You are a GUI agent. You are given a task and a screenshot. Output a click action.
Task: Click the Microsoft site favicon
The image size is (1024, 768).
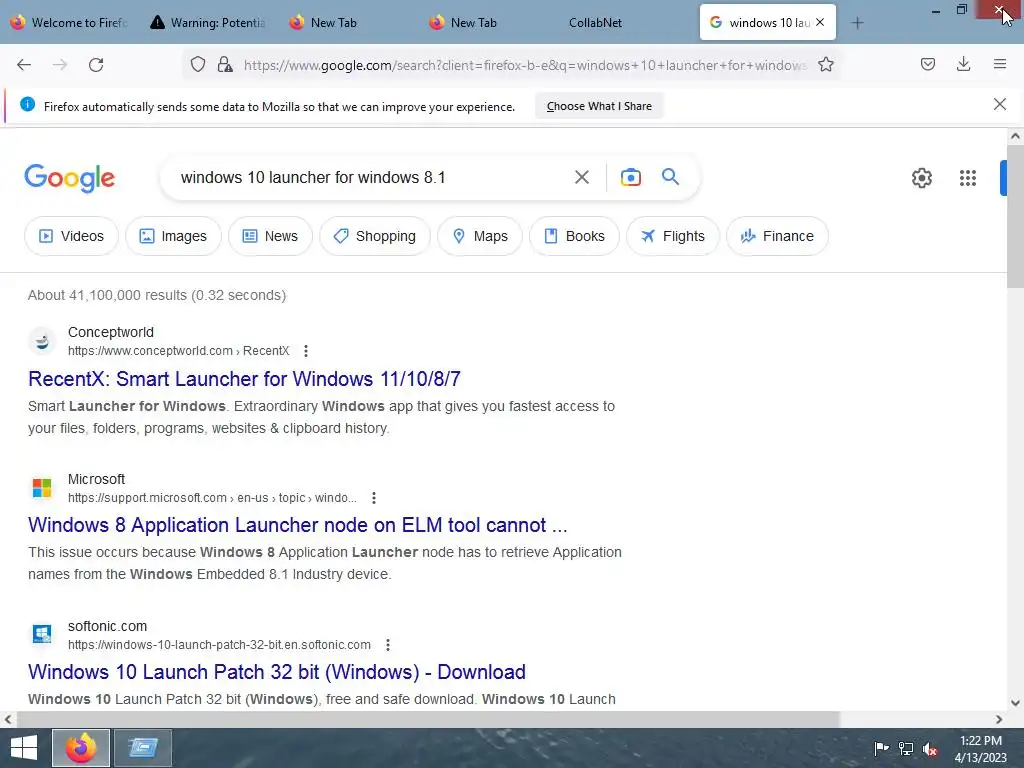[x=42, y=488]
